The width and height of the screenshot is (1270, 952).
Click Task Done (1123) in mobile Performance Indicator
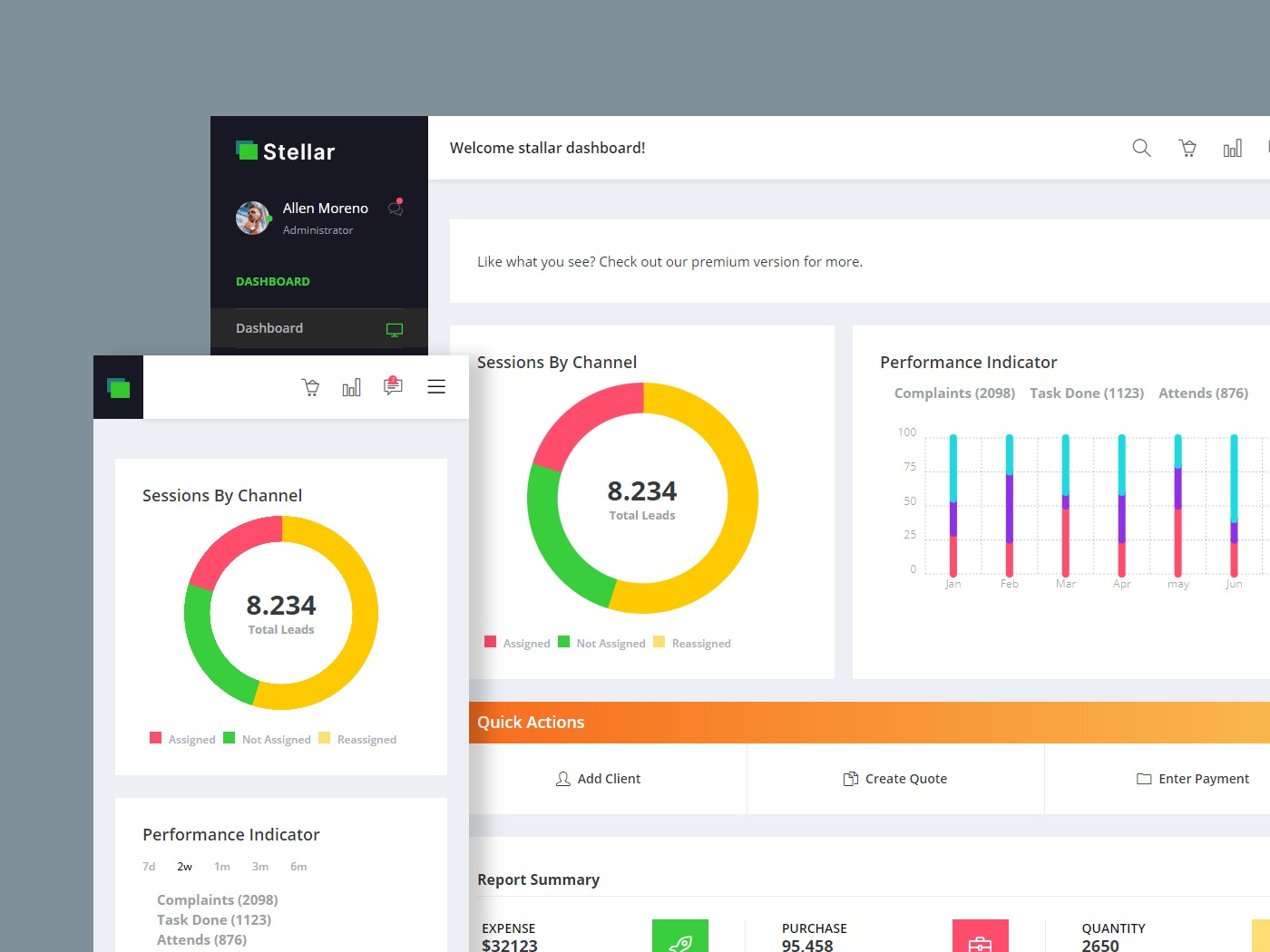[x=214, y=920]
